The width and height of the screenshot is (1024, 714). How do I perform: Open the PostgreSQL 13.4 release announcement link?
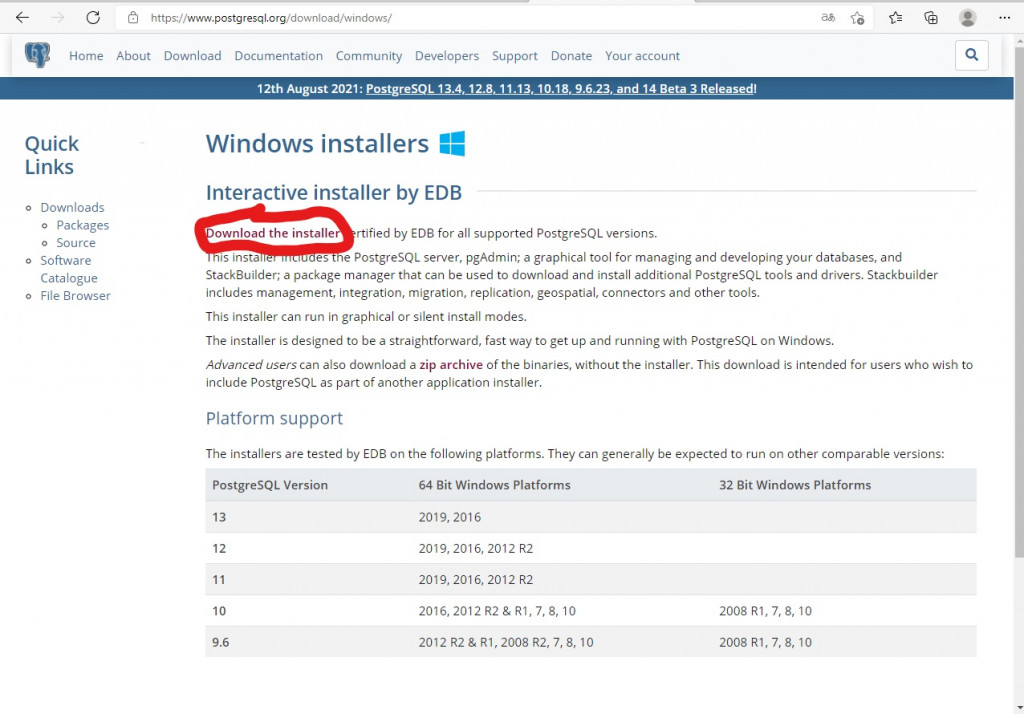[561, 89]
